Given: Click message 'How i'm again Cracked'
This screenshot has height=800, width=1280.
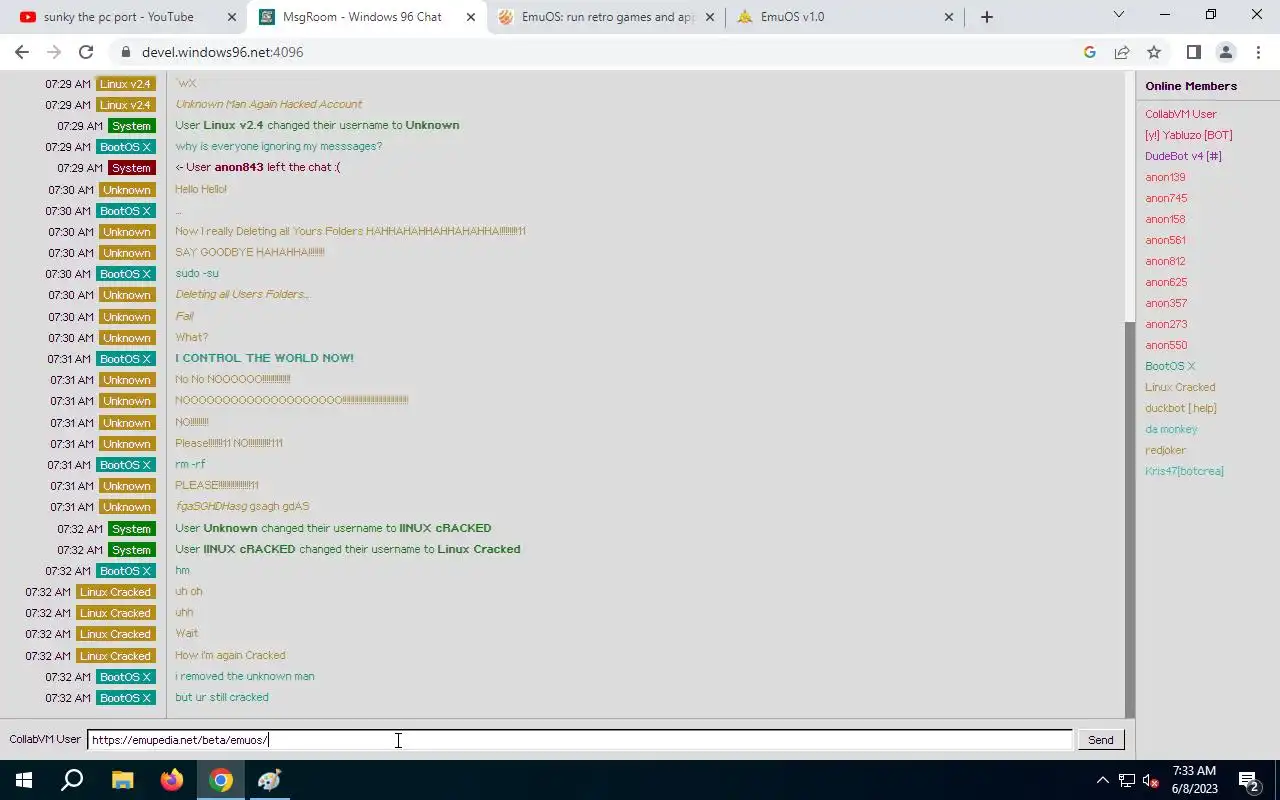Looking at the screenshot, I should click(x=230, y=655).
